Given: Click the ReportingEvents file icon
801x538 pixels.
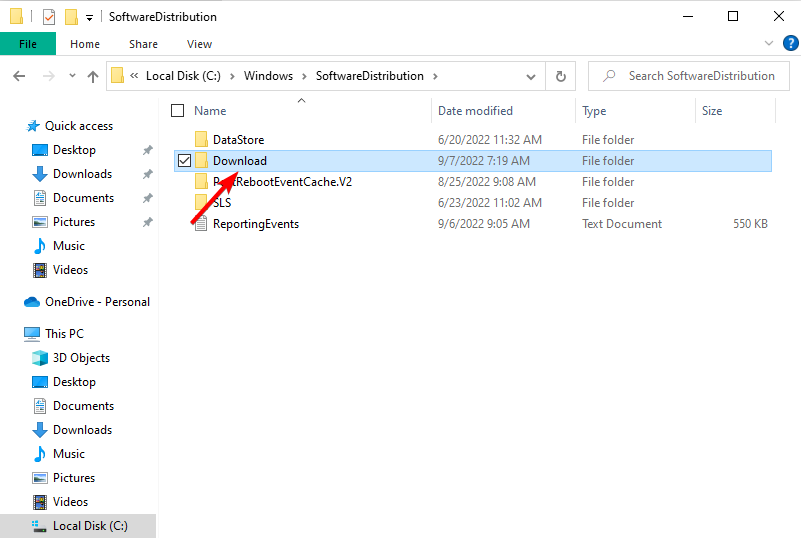Looking at the screenshot, I should 201,223.
